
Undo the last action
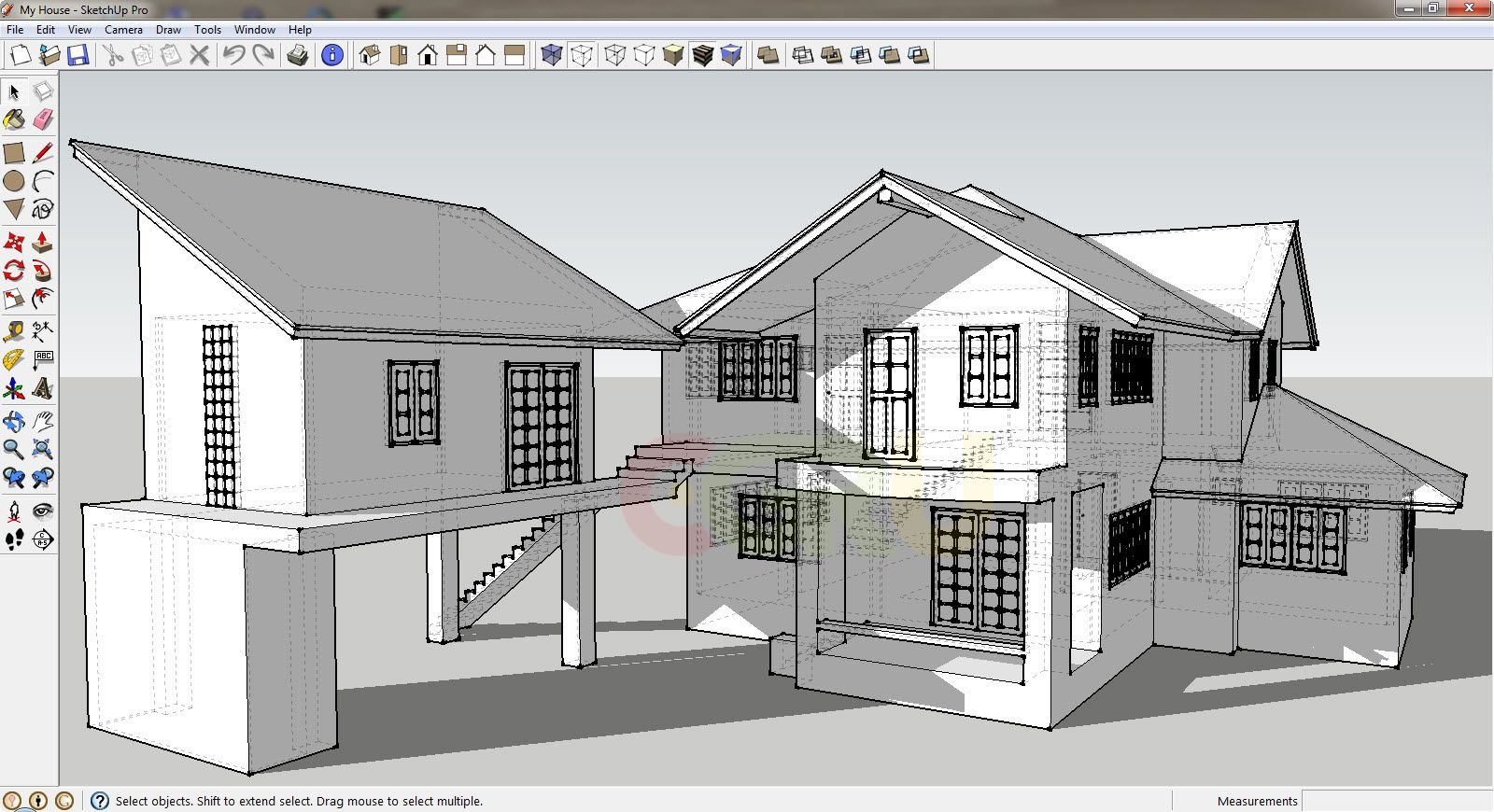233,55
